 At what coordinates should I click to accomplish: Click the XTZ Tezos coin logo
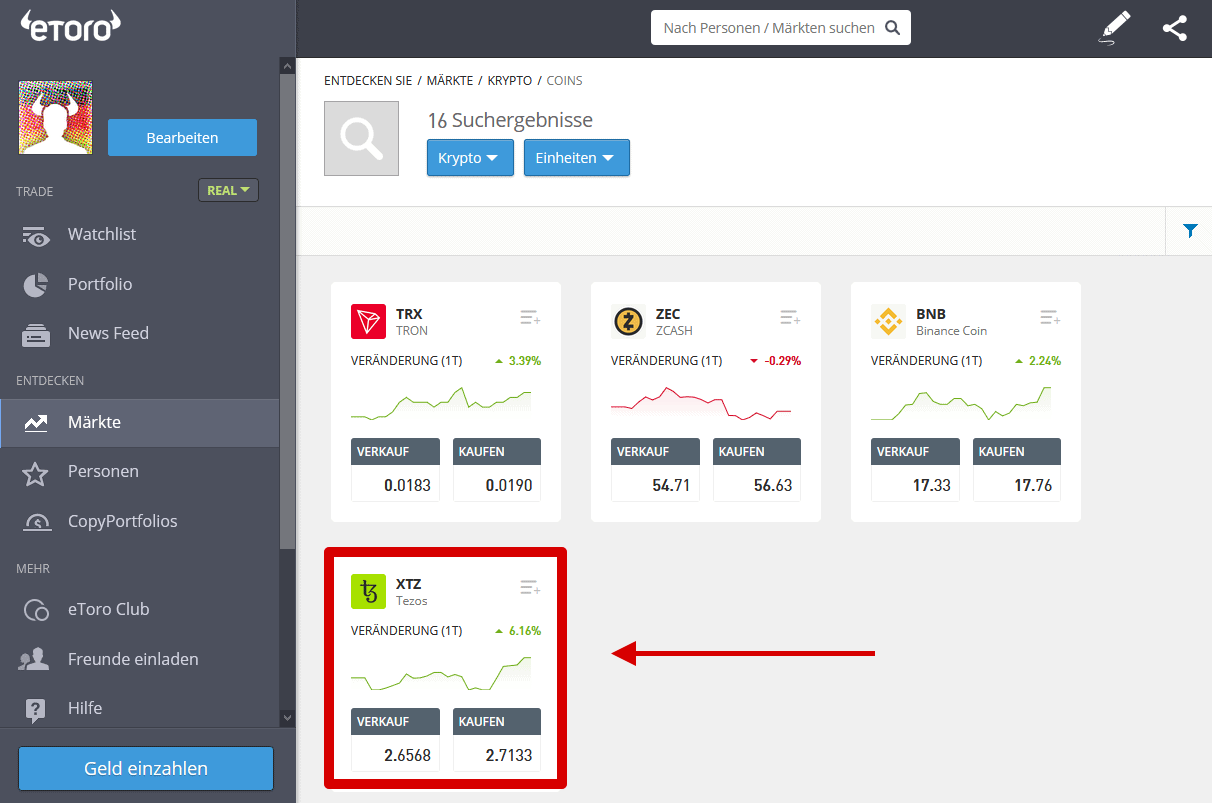pyautogui.click(x=367, y=593)
